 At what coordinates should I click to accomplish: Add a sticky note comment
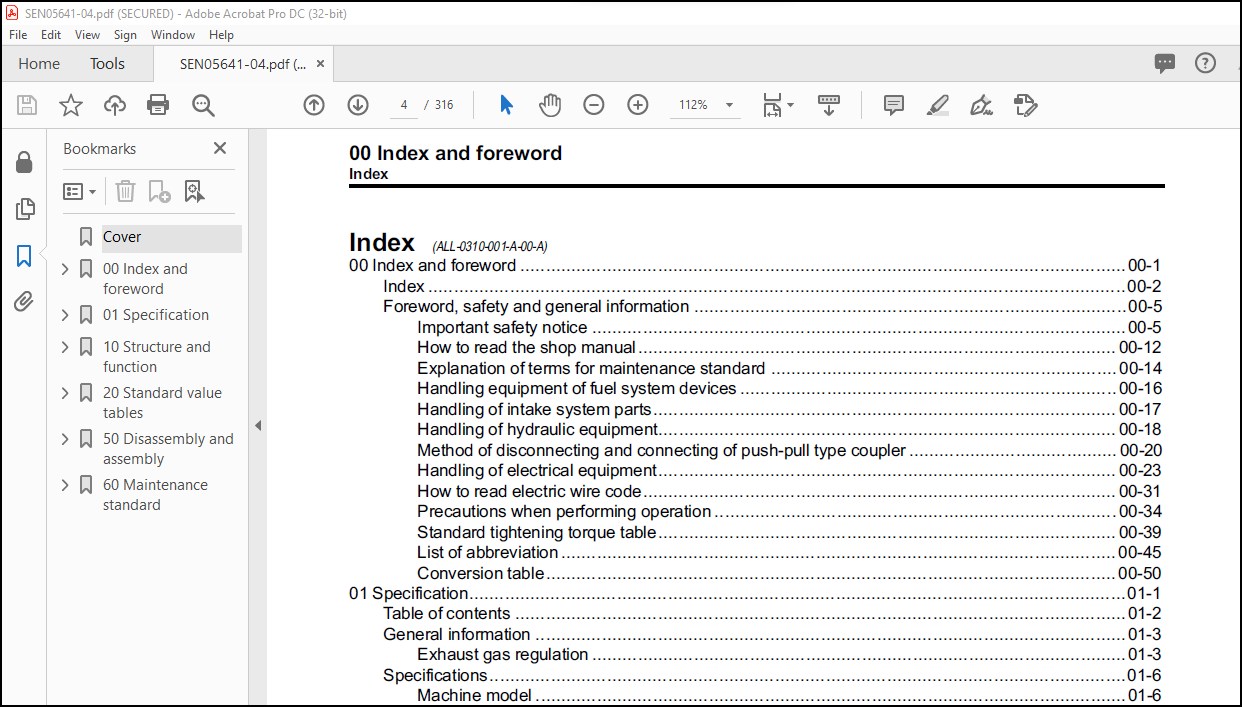[894, 105]
